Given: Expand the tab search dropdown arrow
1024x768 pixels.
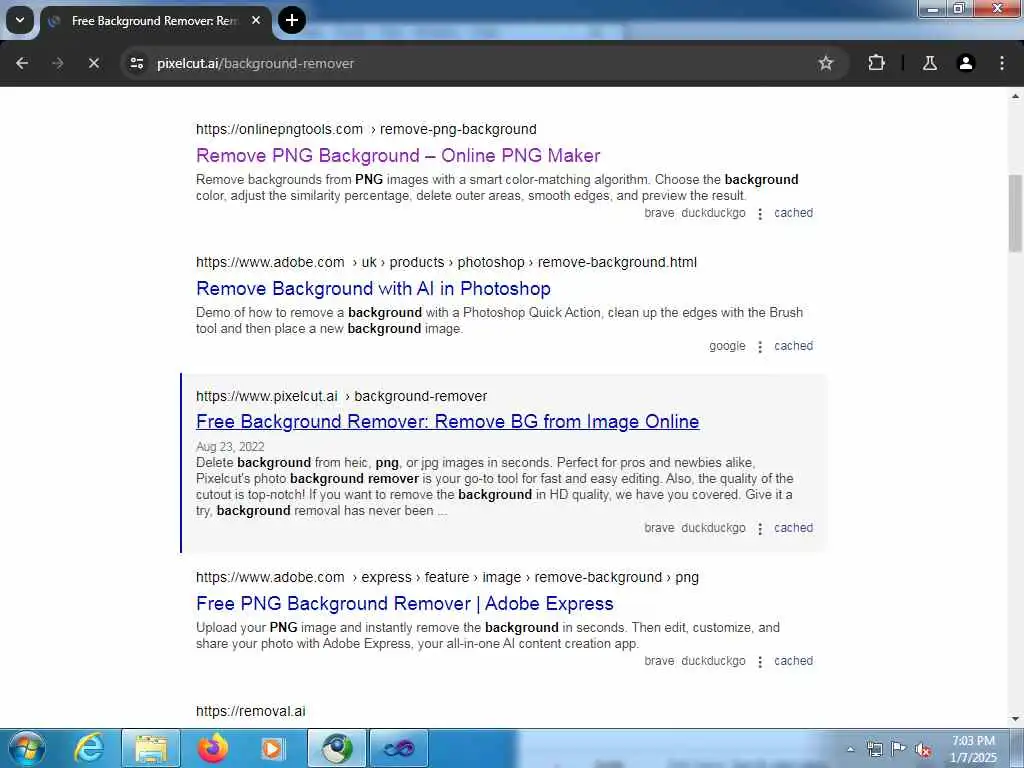Looking at the screenshot, I should (20, 20).
